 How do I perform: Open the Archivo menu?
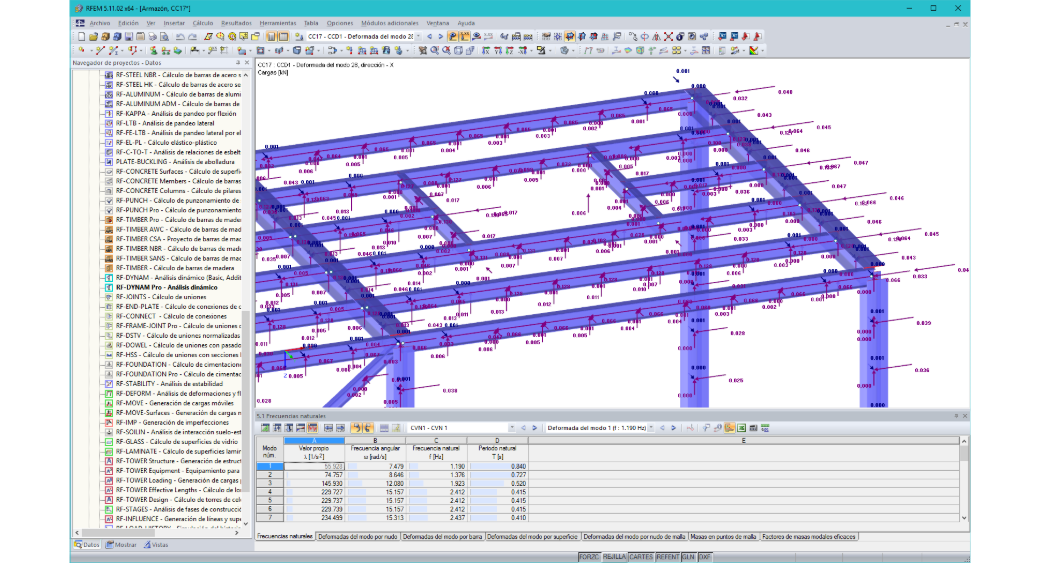(99, 23)
